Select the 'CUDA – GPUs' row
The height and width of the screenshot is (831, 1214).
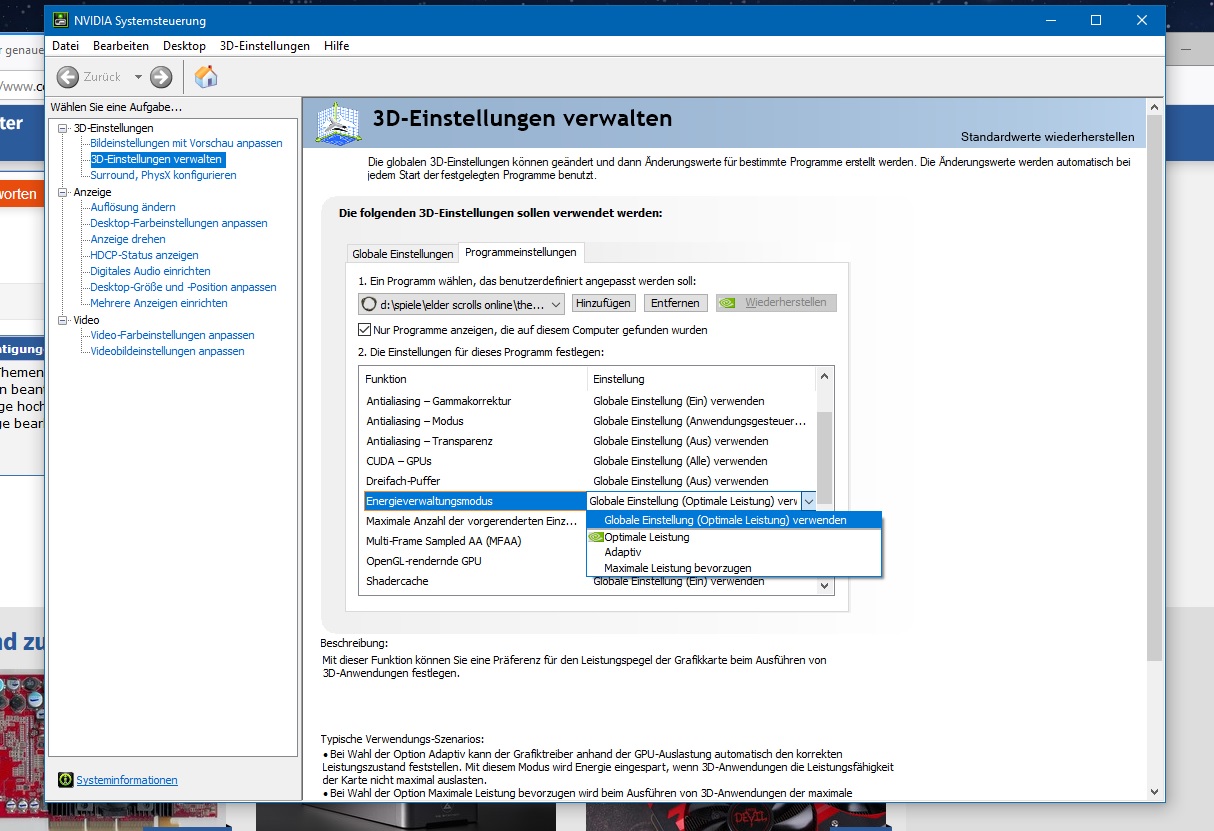click(x=588, y=461)
